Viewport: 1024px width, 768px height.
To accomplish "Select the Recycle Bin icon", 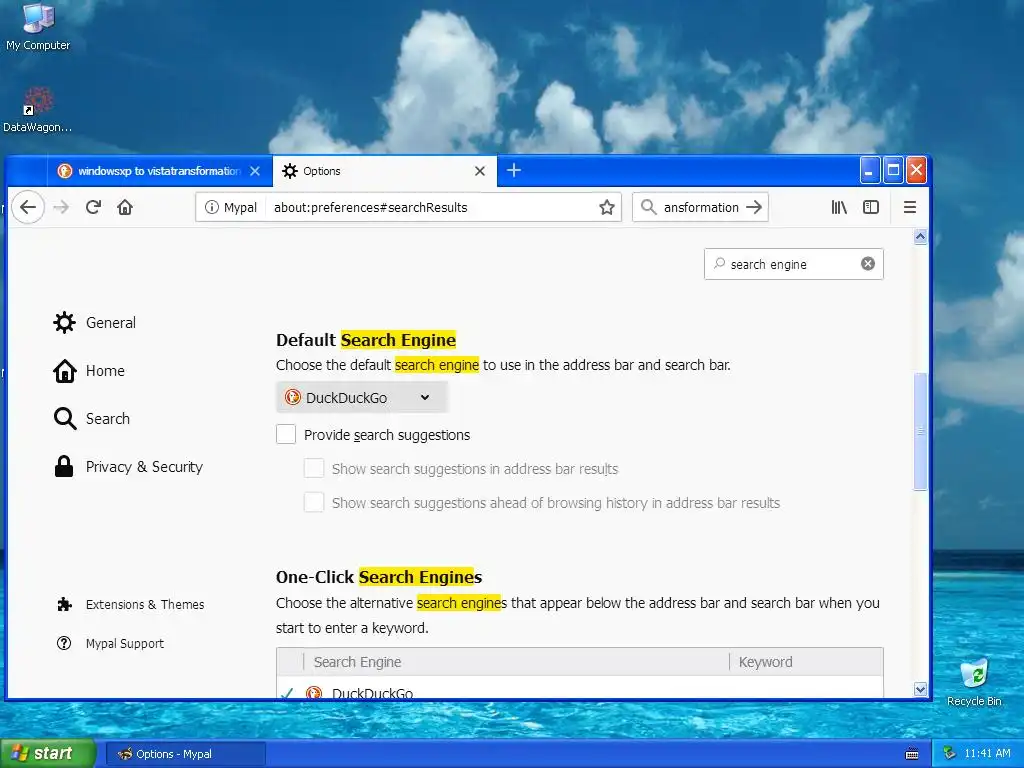I will (x=974, y=682).
